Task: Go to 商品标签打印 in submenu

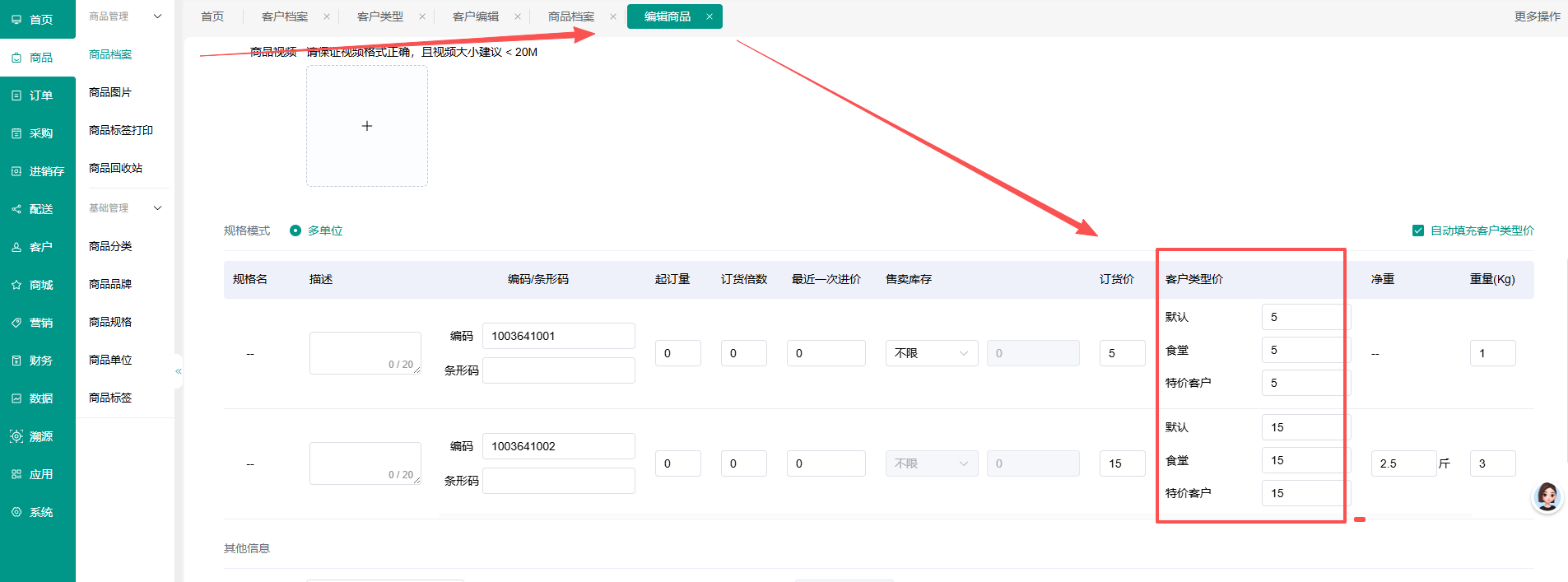Action: point(121,130)
